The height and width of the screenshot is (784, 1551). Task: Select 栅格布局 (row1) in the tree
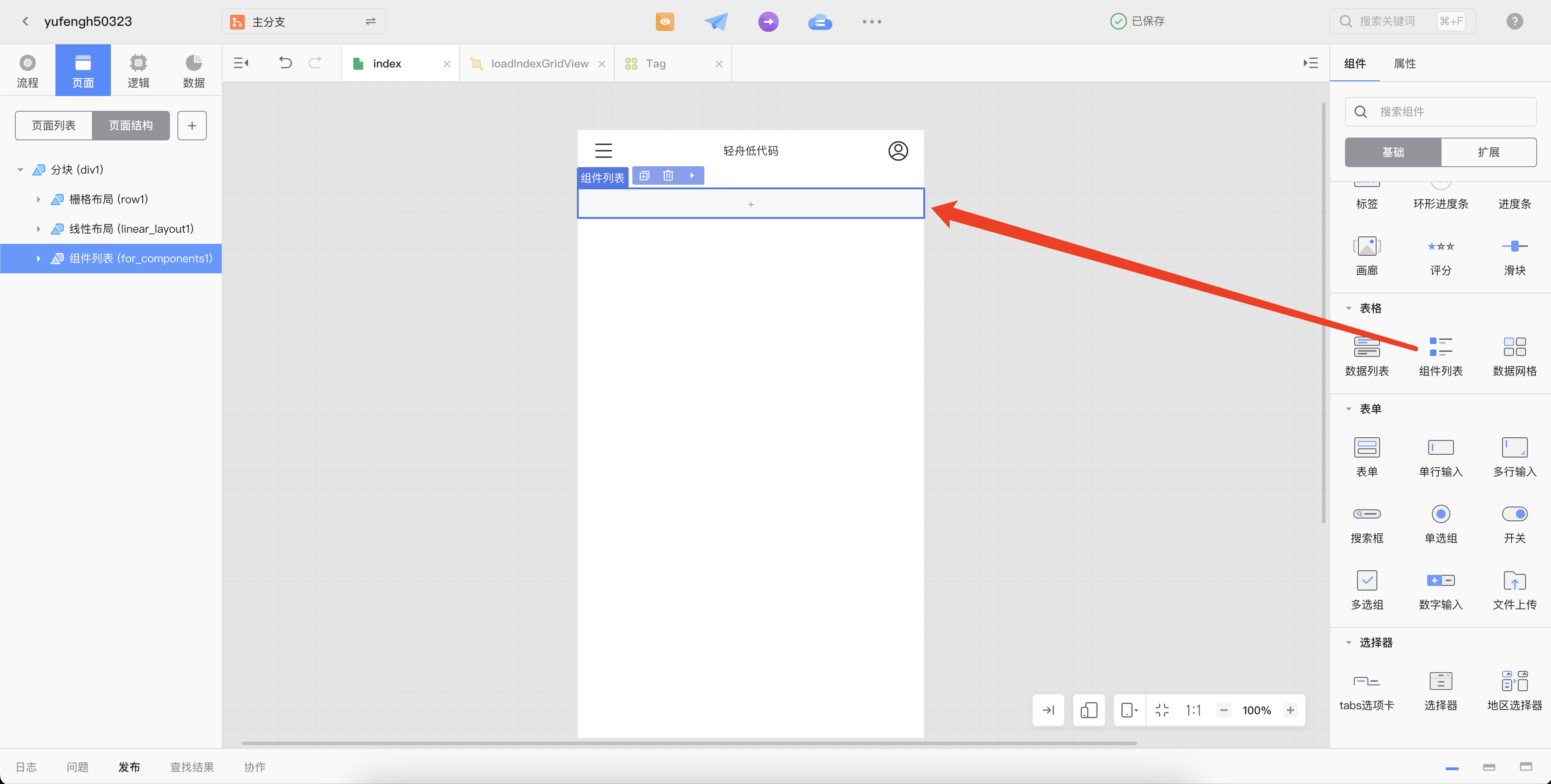(x=109, y=199)
